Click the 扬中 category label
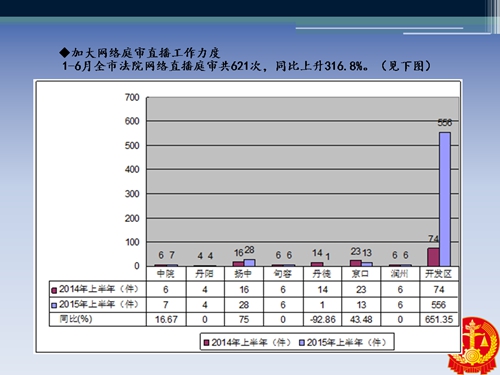This screenshot has height=375, width=500. point(243,274)
